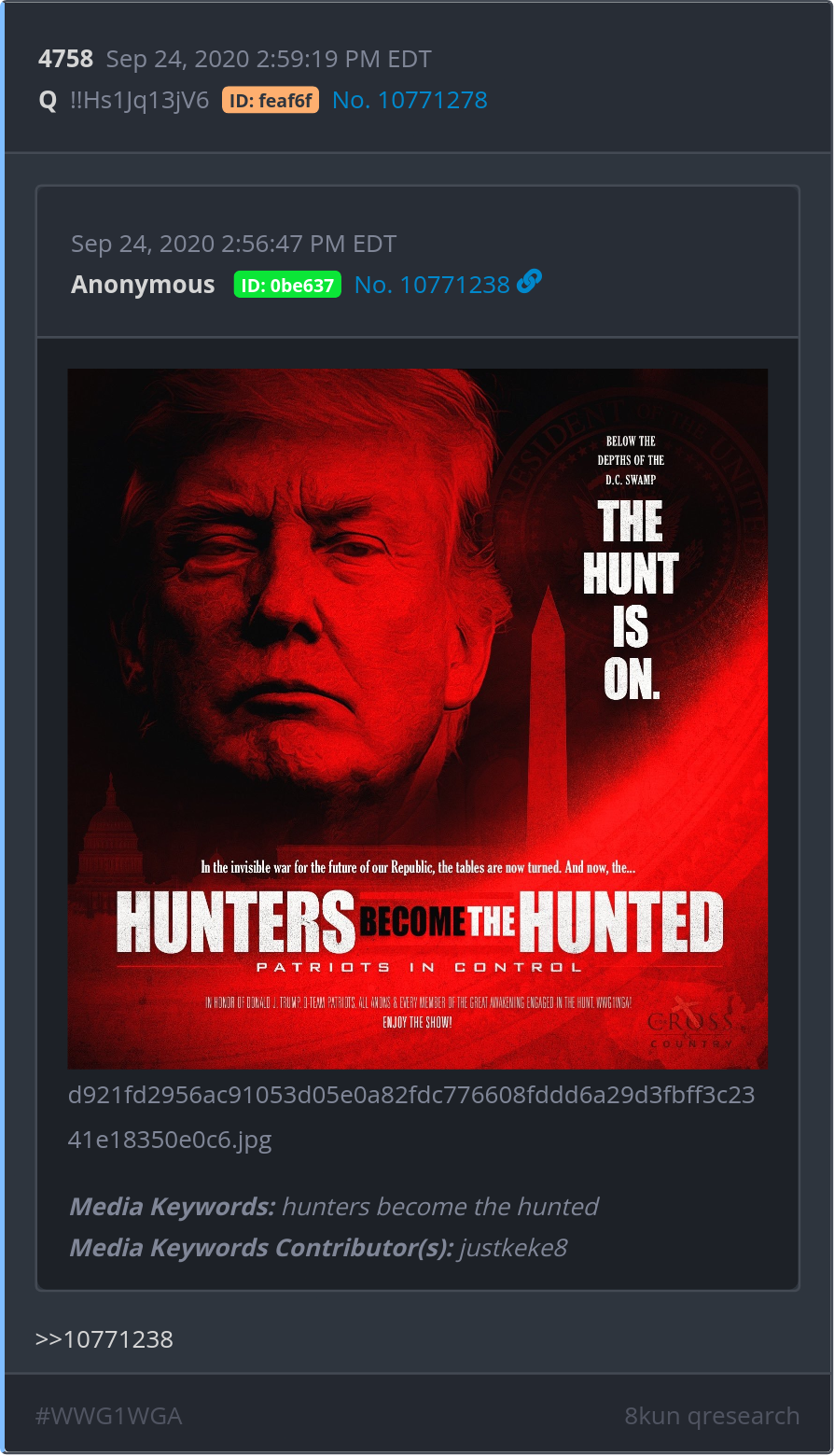Open post link No. 10771278

click(410, 100)
